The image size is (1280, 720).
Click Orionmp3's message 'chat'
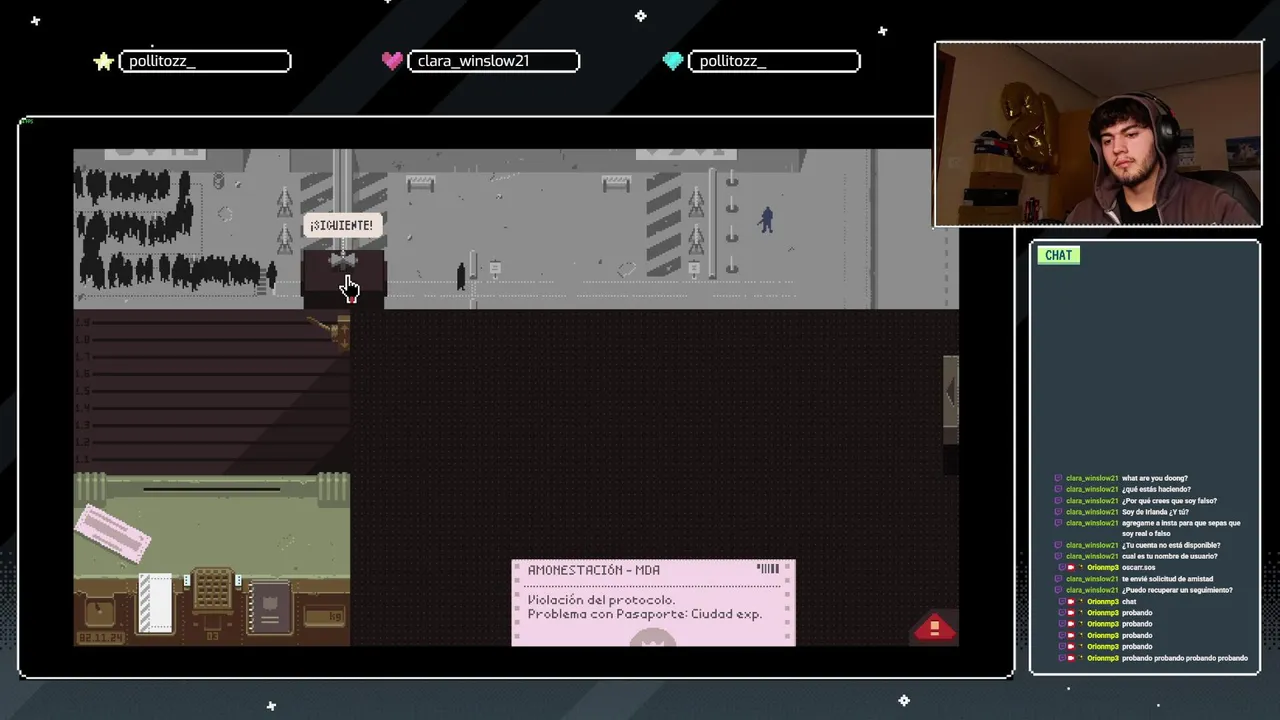[1129, 602]
